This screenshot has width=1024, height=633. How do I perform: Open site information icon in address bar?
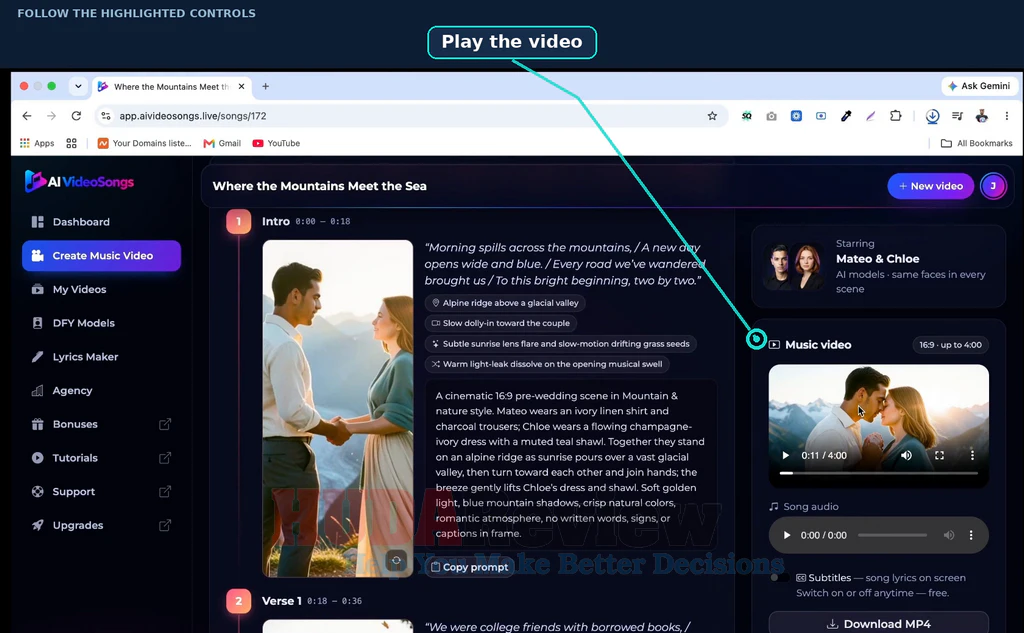click(106, 116)
